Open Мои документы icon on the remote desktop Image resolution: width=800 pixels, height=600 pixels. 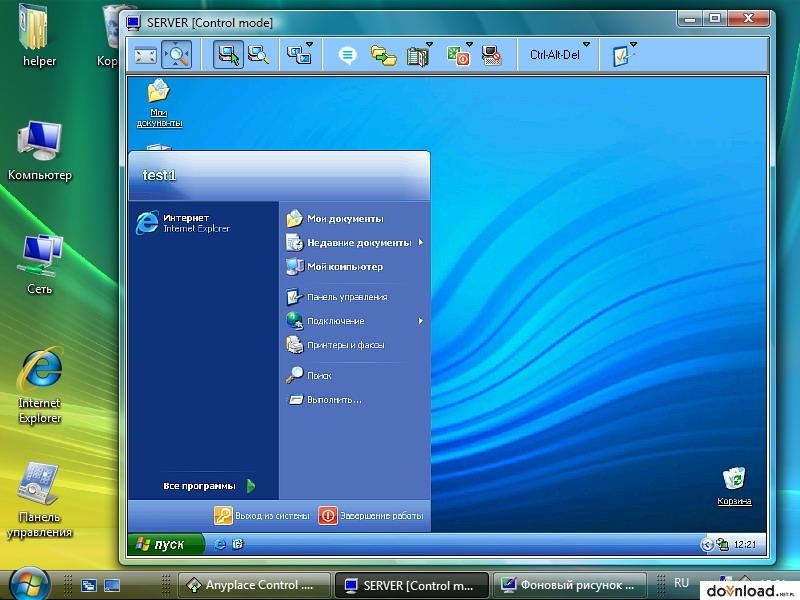[159, 103]
